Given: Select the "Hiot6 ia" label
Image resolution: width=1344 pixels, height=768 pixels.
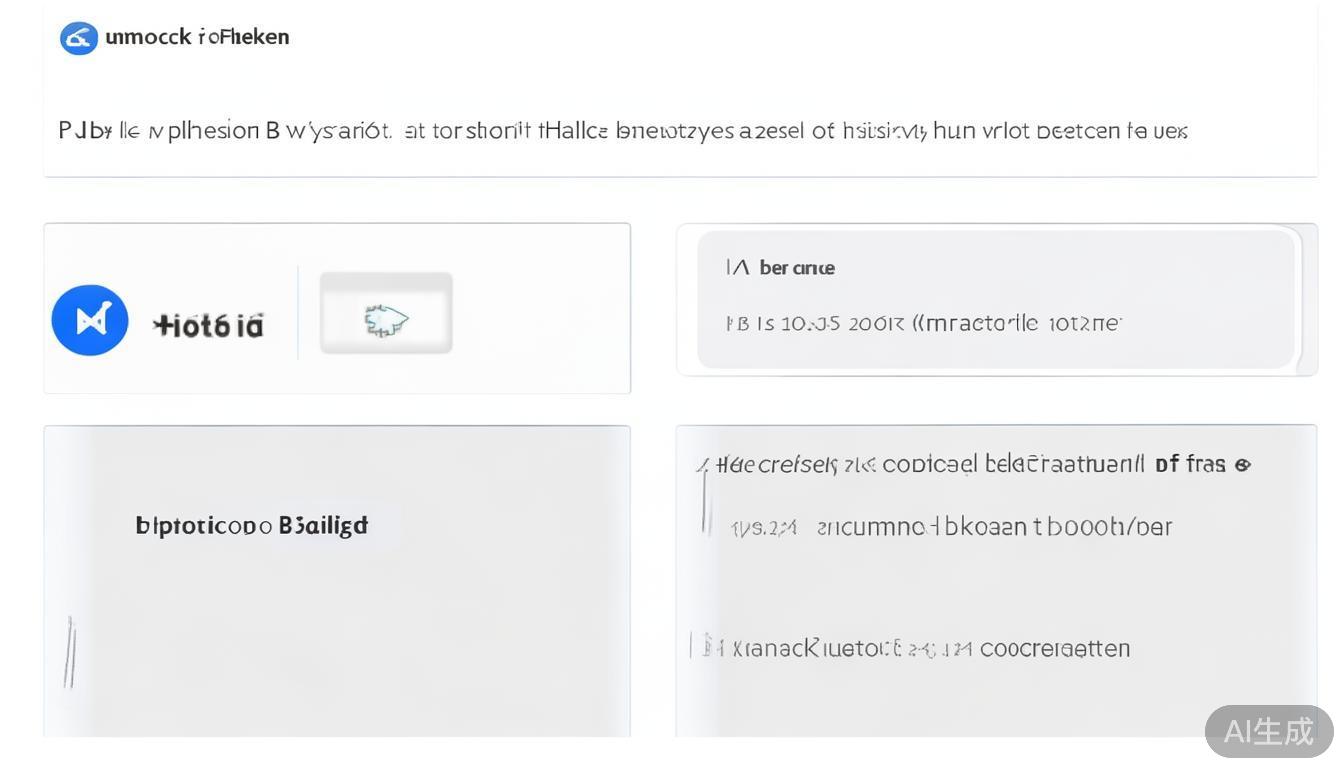Looking at the screenshot, I should [208, 325].
